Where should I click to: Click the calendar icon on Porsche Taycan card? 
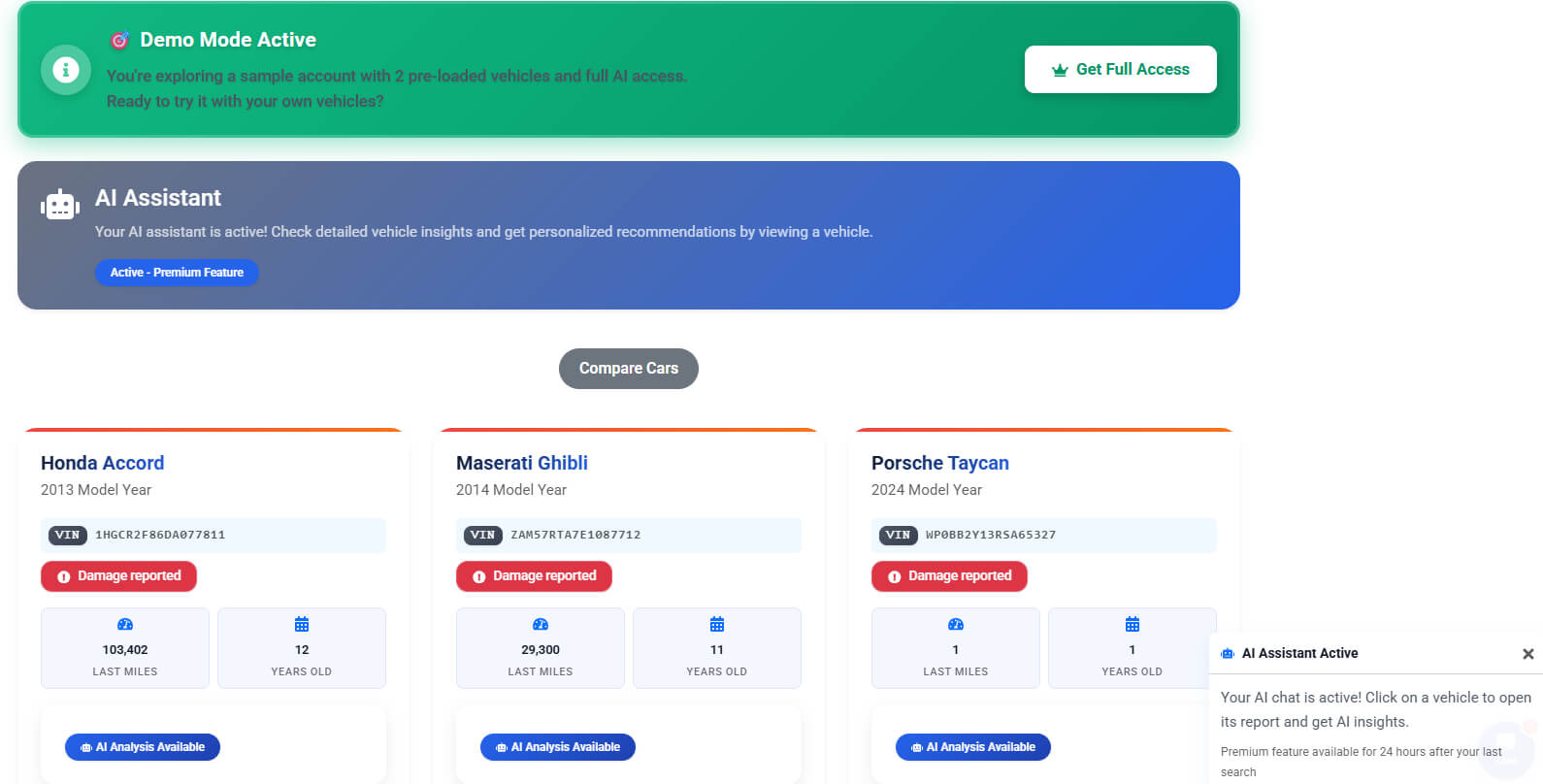1133,624
